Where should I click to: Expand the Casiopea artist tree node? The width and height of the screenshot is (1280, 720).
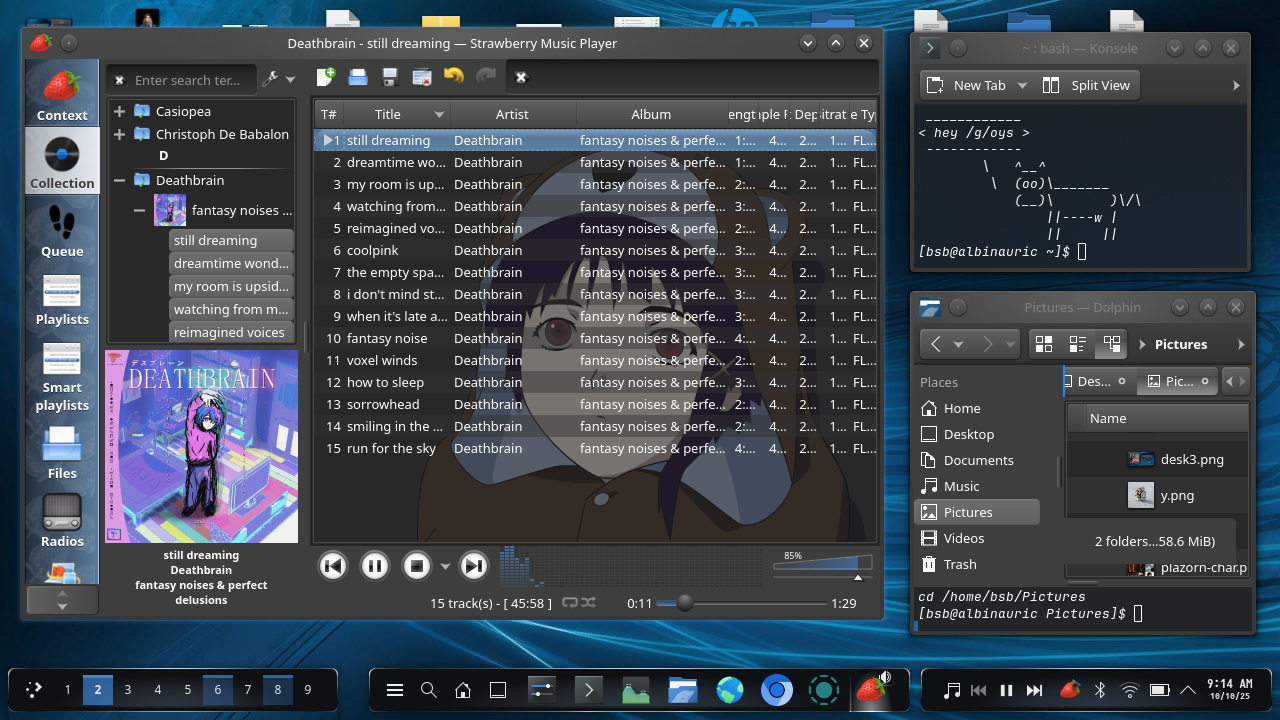[x=119, y=111]
